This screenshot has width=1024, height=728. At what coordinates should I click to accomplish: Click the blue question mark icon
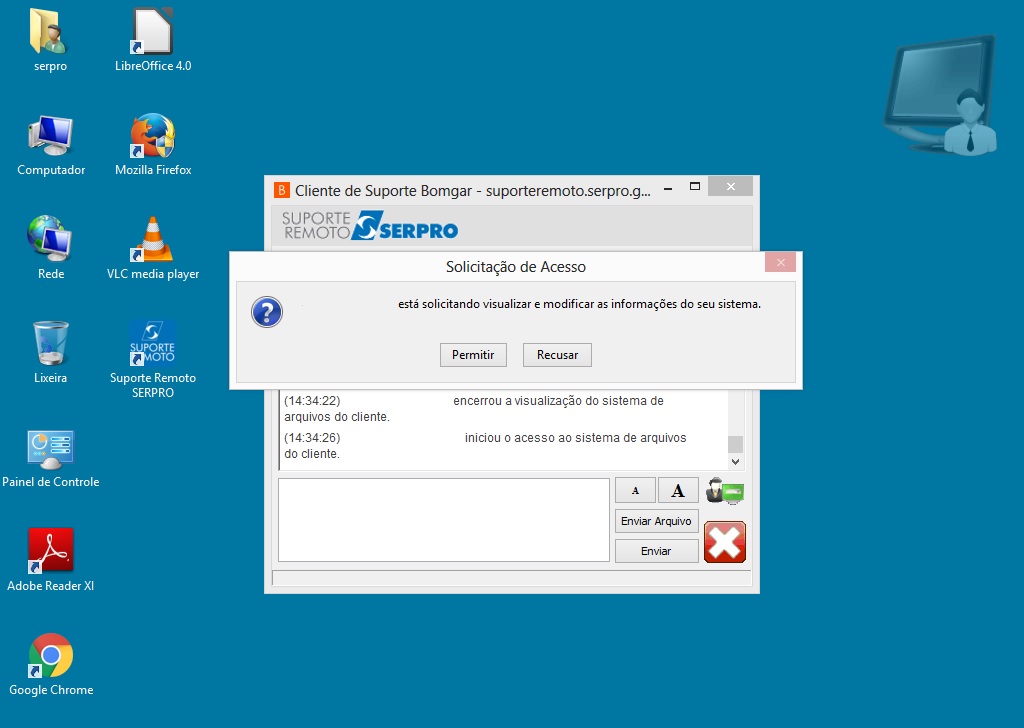click(x=267, y=312)
